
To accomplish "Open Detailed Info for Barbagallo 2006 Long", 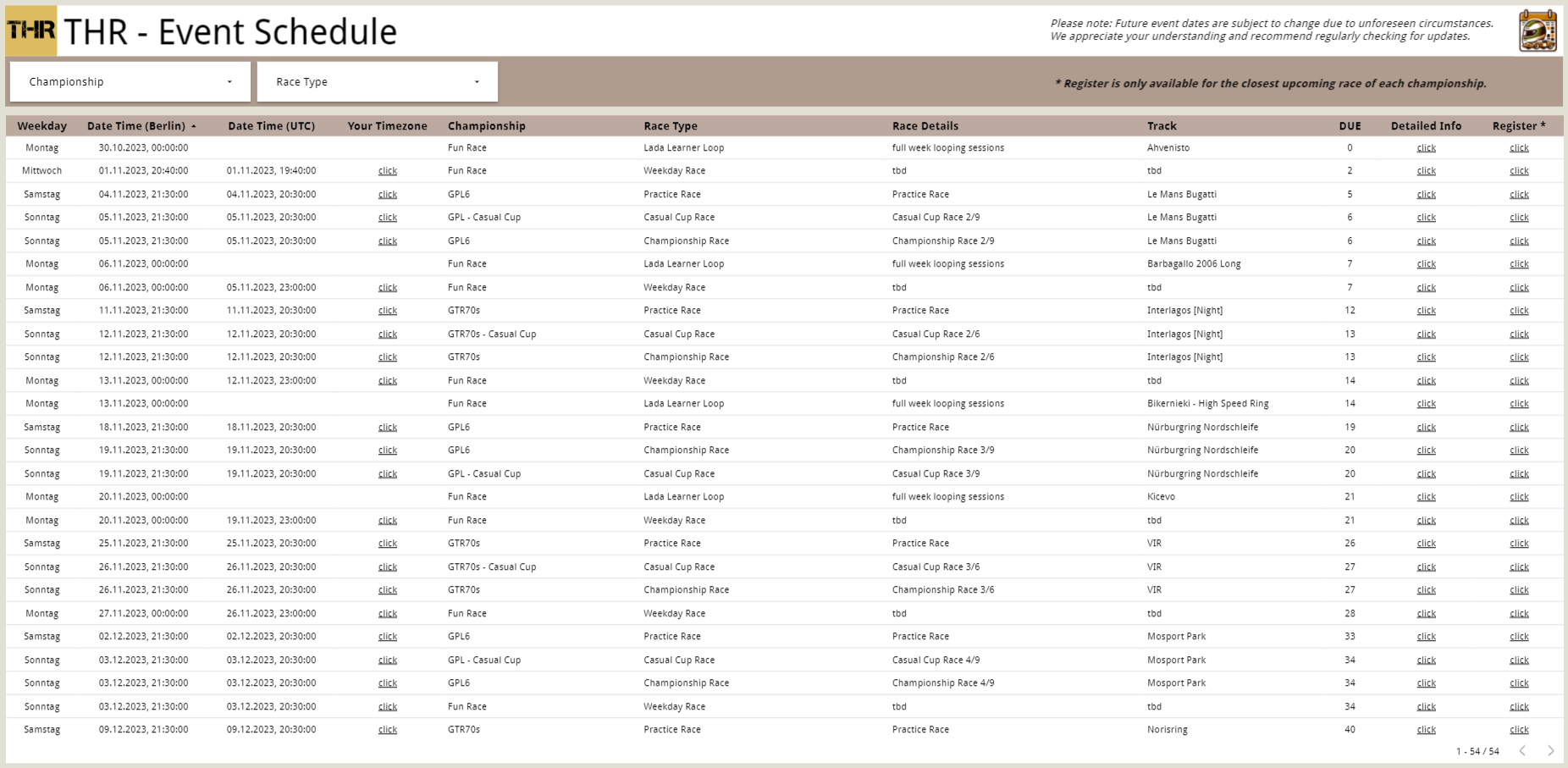I will coord(1426,264).
